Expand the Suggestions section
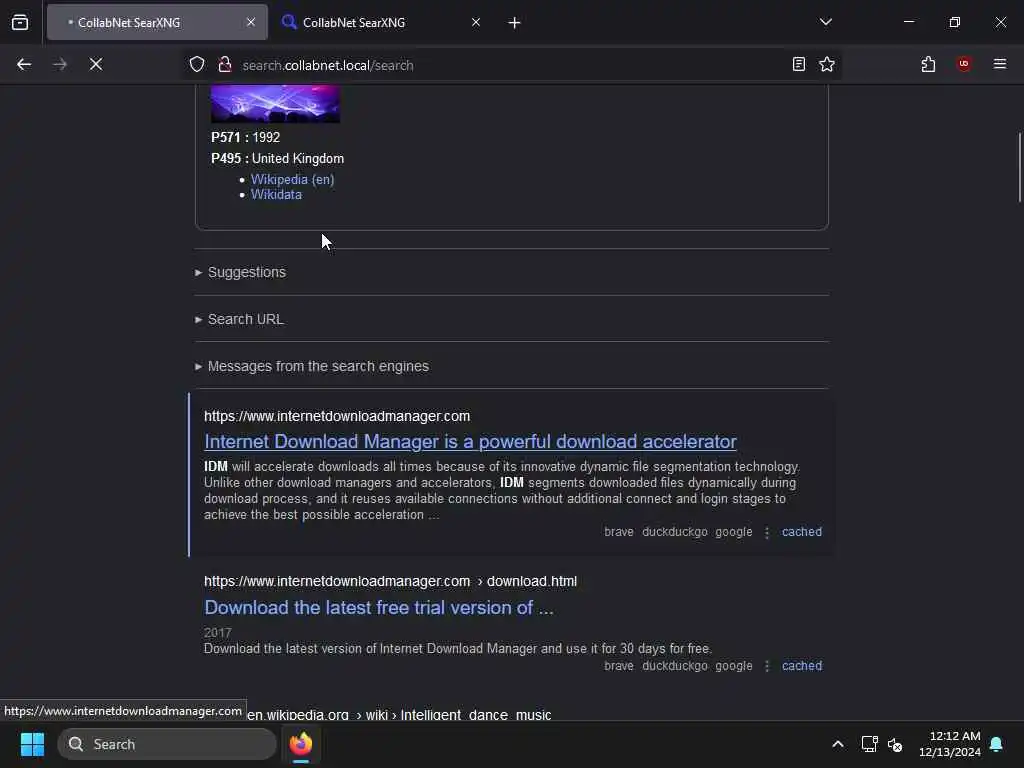The height and width of the screenshot is (768, 1024). (241, 272)
